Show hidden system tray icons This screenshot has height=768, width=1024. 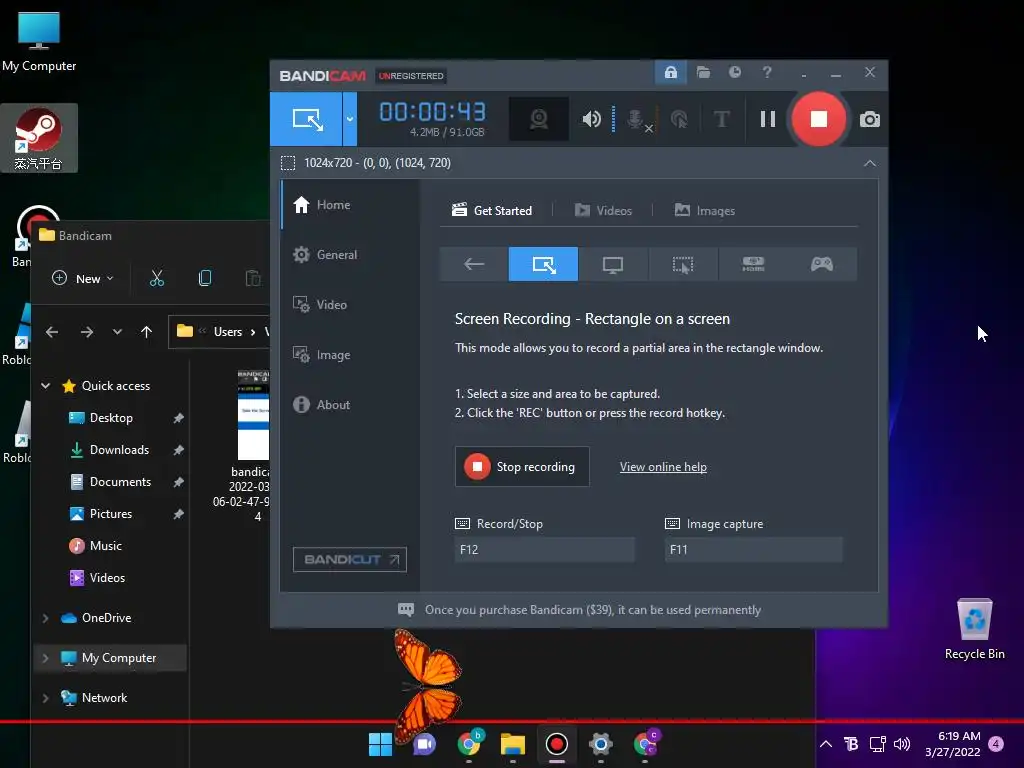click(x=825, y=744)
